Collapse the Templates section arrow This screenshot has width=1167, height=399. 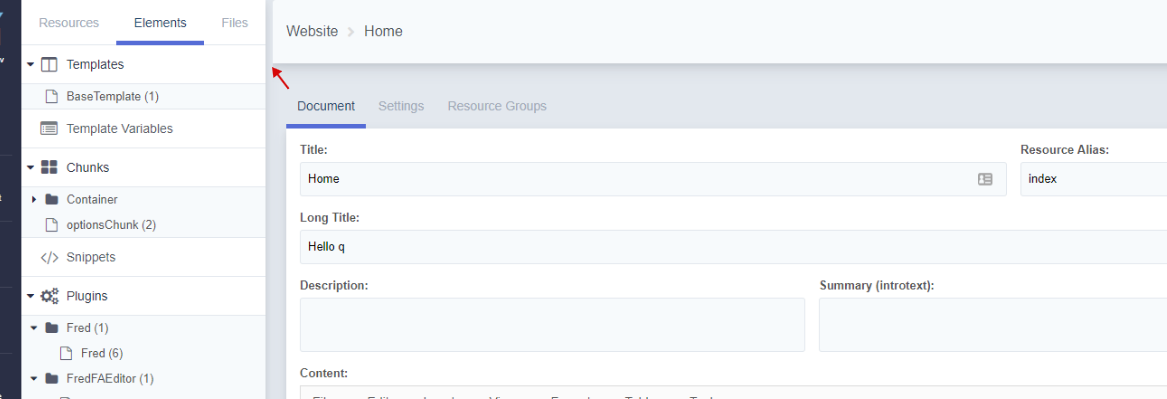31,65
